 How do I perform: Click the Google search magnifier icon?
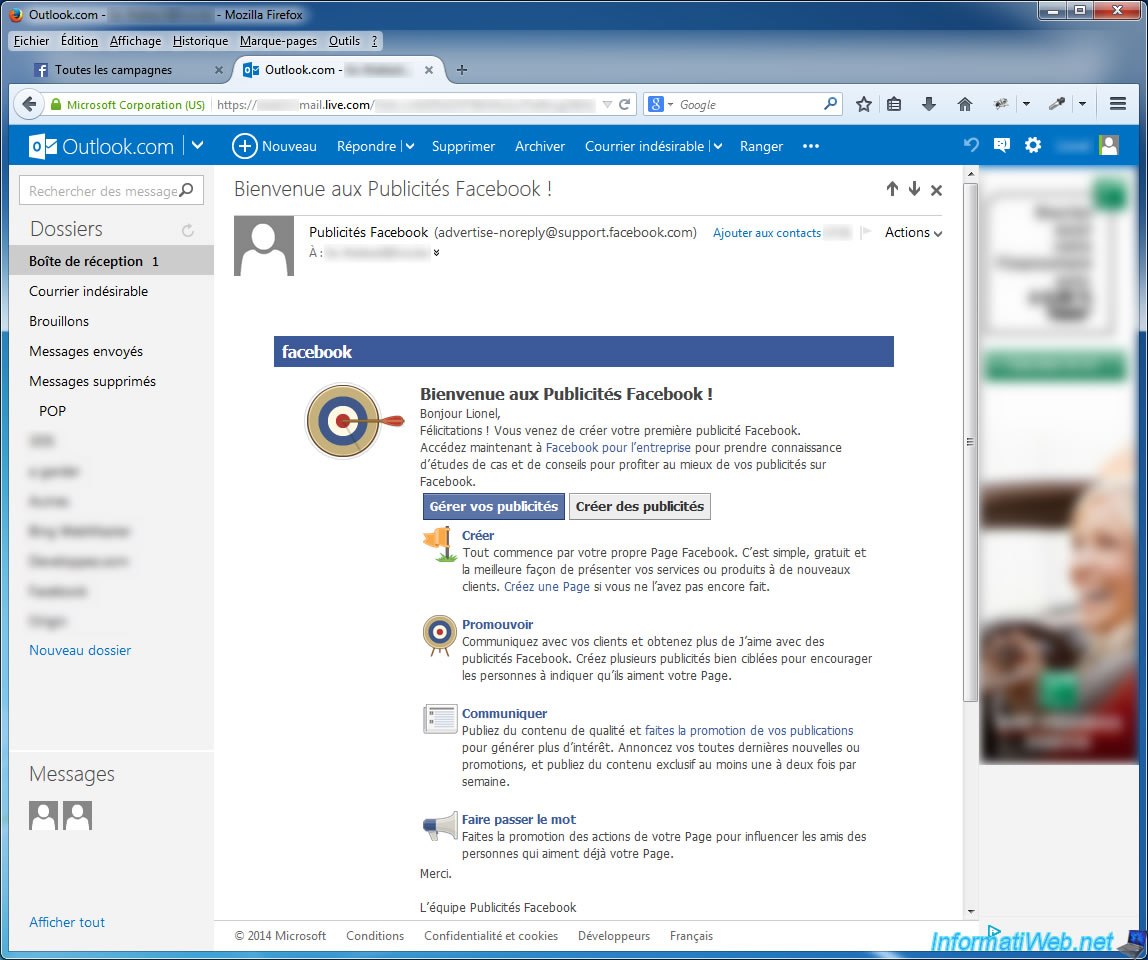tap(830, 104)
